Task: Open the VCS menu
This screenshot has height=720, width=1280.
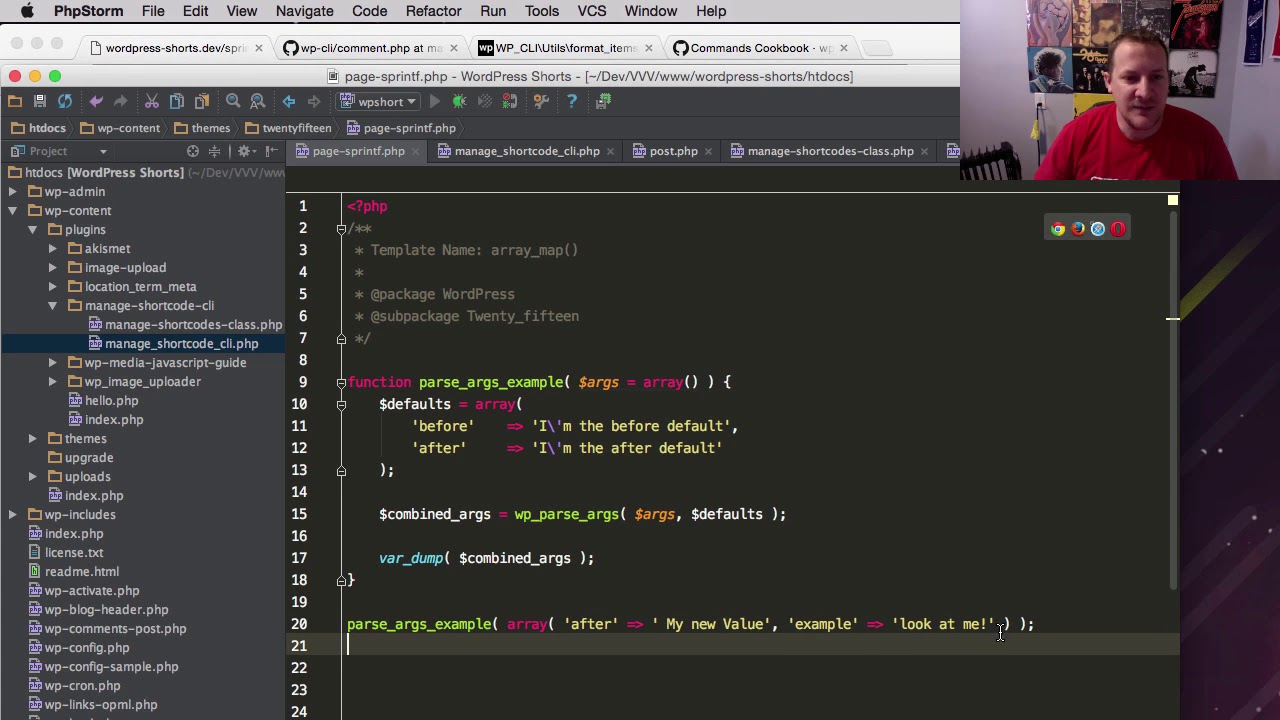Action: point(591,11)
